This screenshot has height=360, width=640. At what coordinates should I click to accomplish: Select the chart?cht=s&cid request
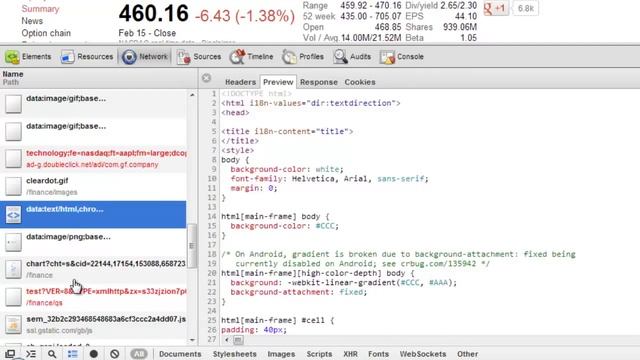93,269
